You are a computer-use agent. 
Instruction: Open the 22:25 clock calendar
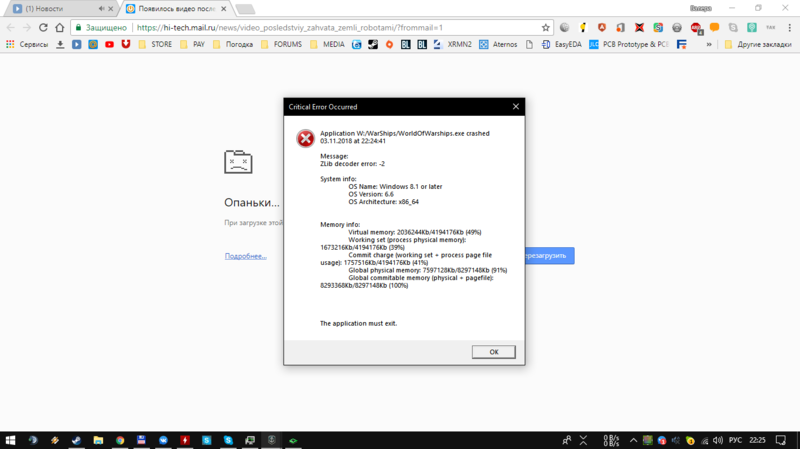click(x=757, y=440)
